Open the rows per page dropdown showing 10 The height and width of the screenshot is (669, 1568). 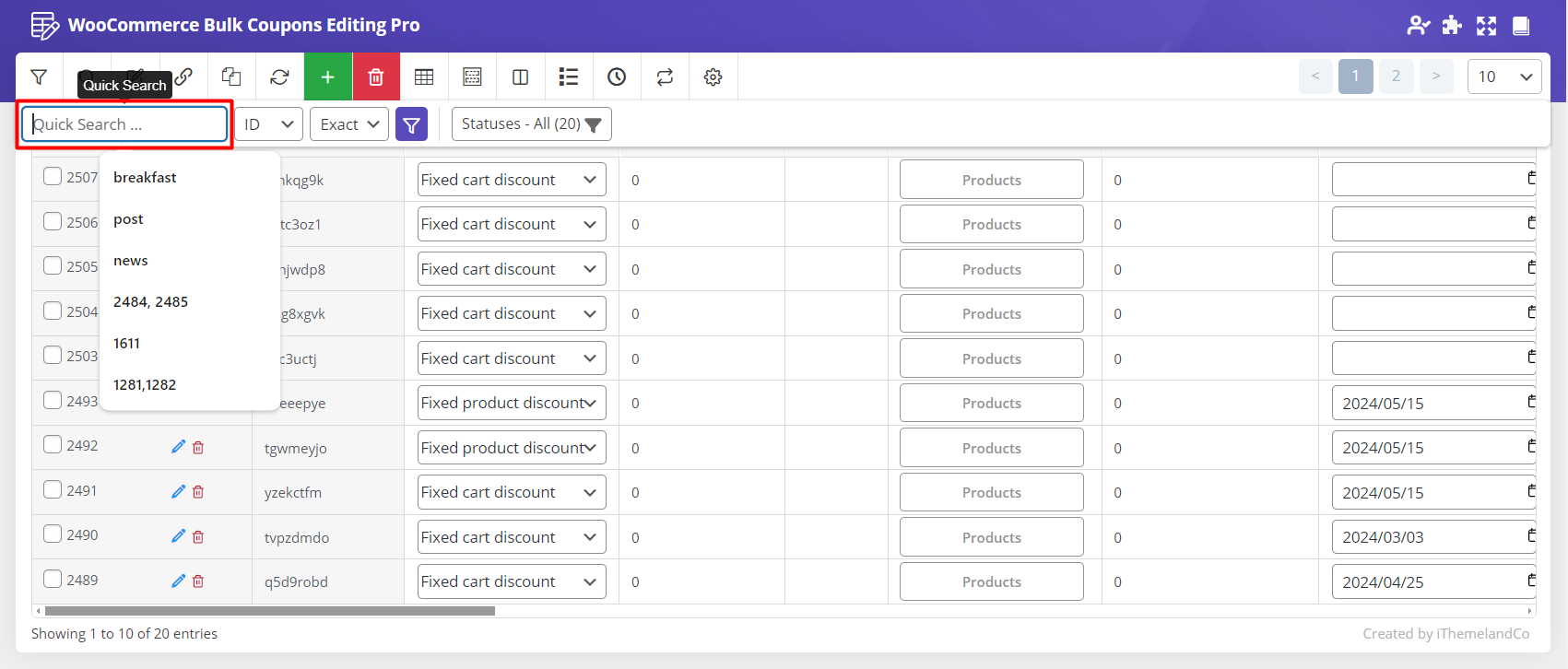point(1503,77)
